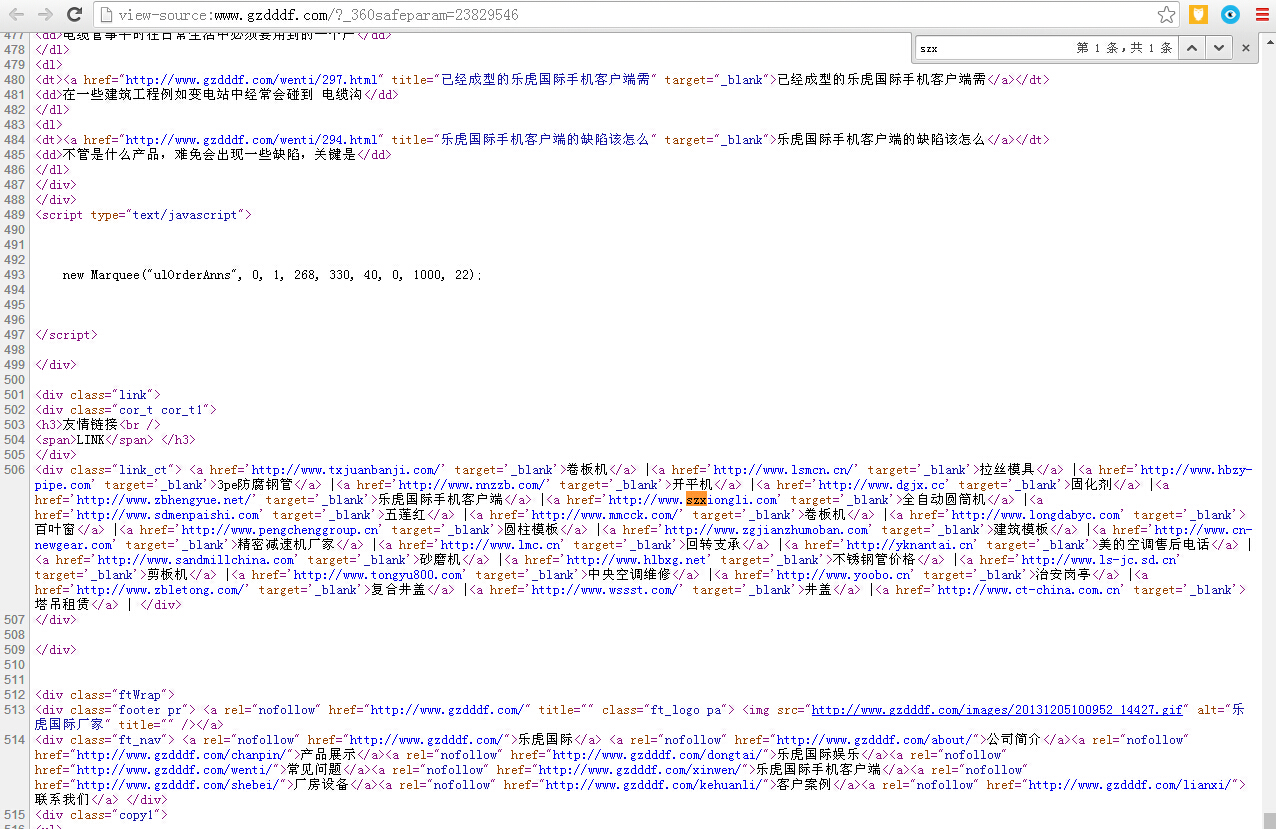This screenshot has height=829, width=1276.
Task: Click the new Marquee script line
Action: coord(272,275)
